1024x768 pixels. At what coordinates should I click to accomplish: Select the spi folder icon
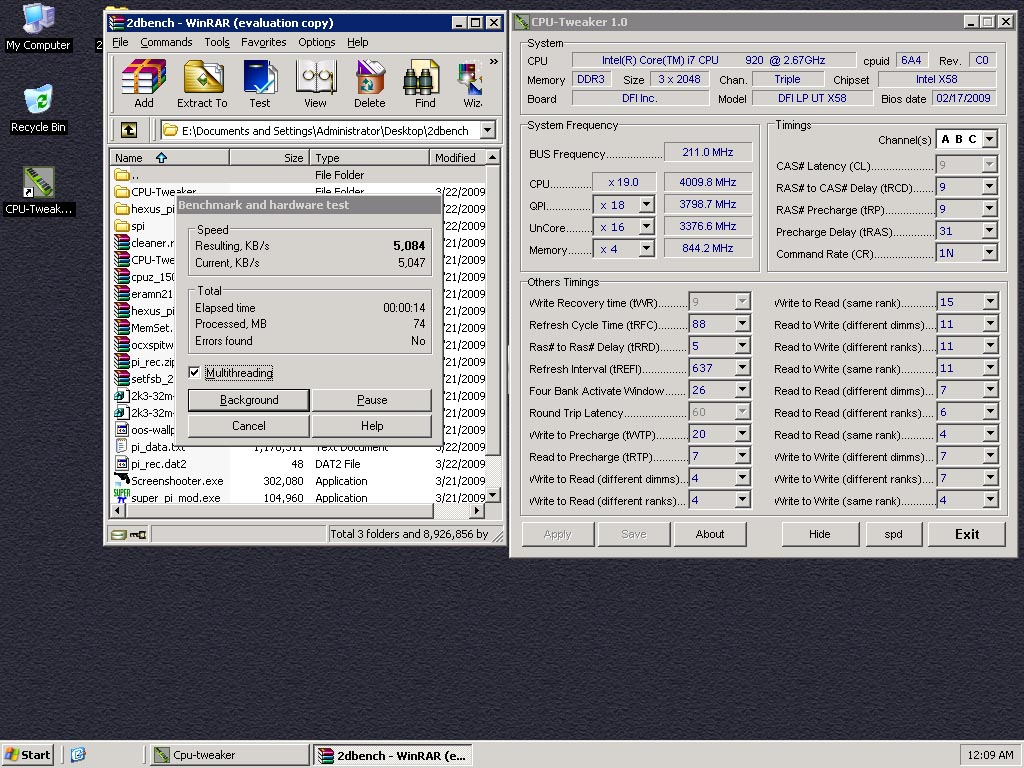(121, 225)
